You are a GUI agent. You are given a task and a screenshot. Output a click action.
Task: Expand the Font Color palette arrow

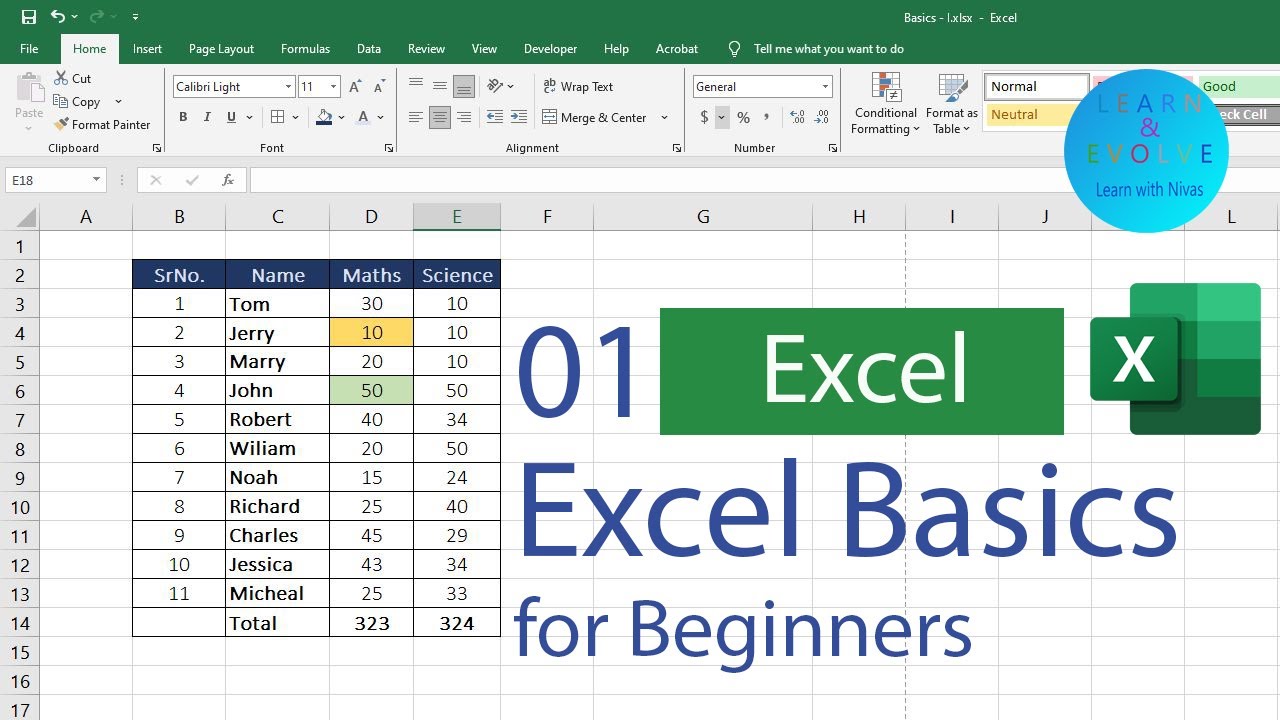[381, 117]
